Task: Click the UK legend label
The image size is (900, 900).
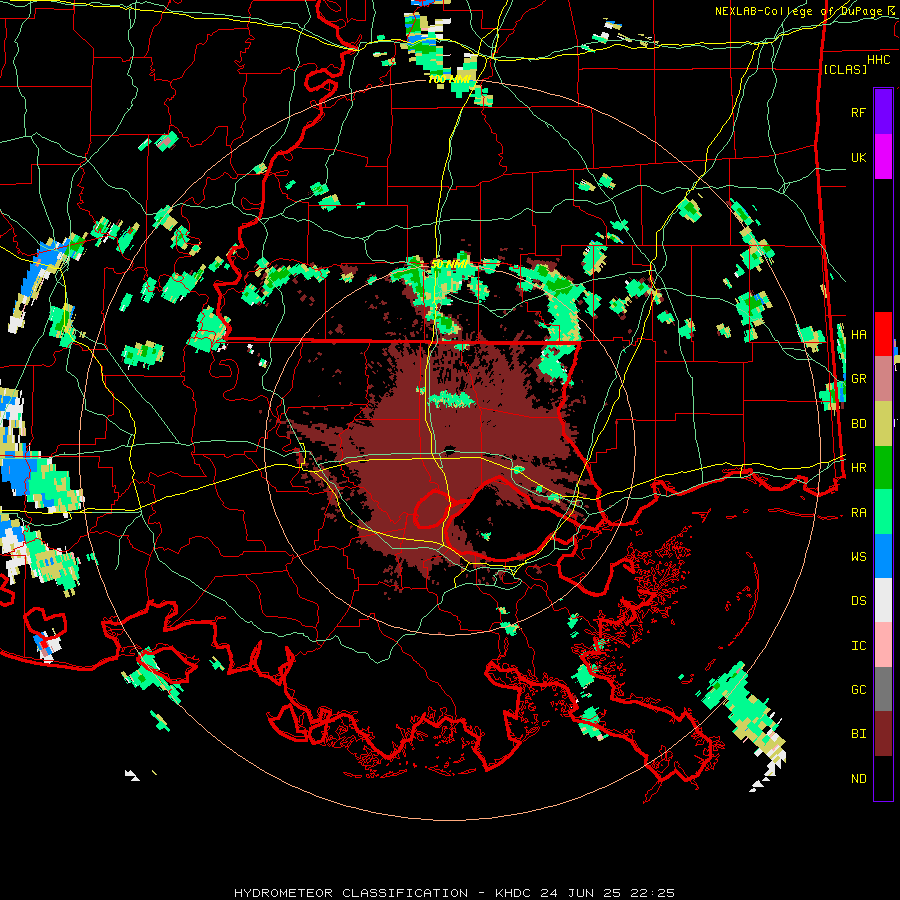Action: coord(858,157)
